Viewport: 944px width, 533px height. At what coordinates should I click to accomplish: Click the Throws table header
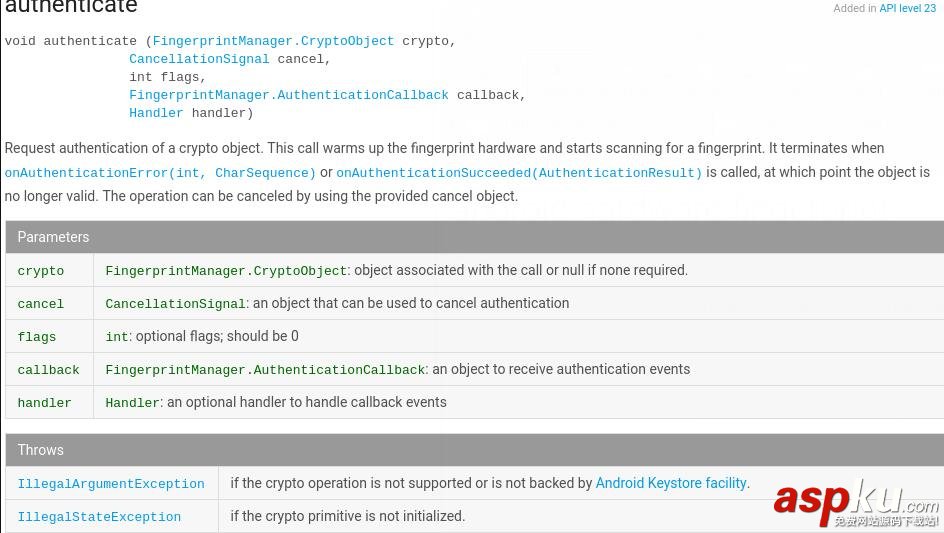(x=40, y=450)
